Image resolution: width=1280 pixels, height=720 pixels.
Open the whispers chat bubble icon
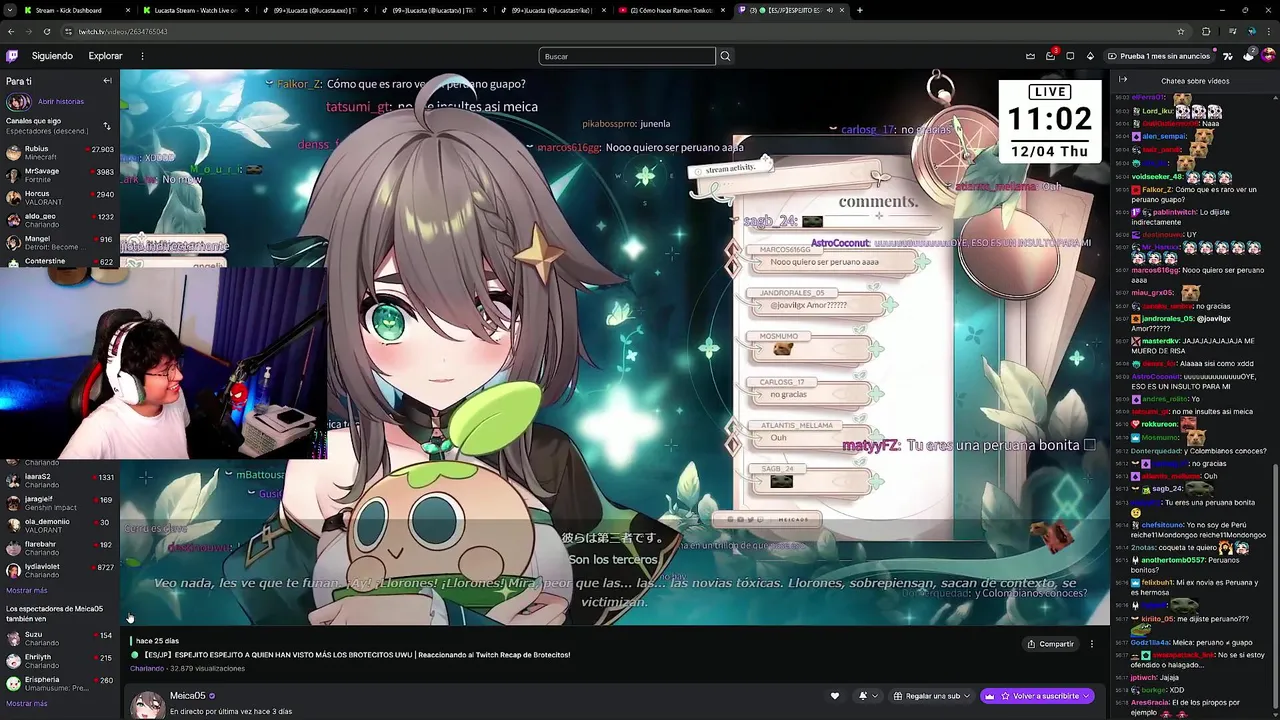point(1070,56)
